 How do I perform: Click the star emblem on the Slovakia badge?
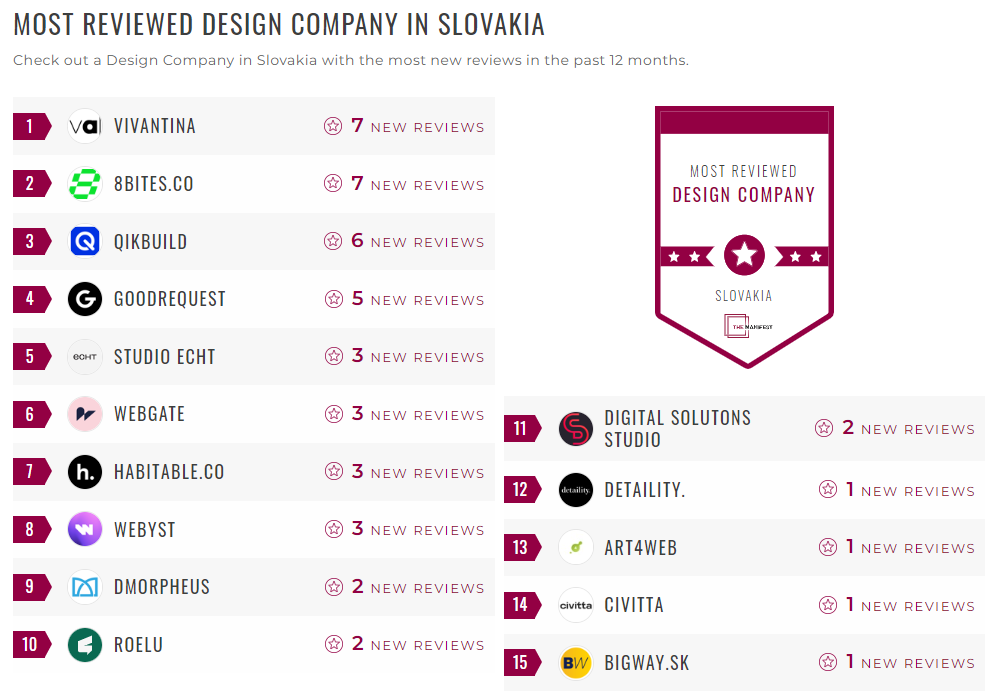click(744, 255)
